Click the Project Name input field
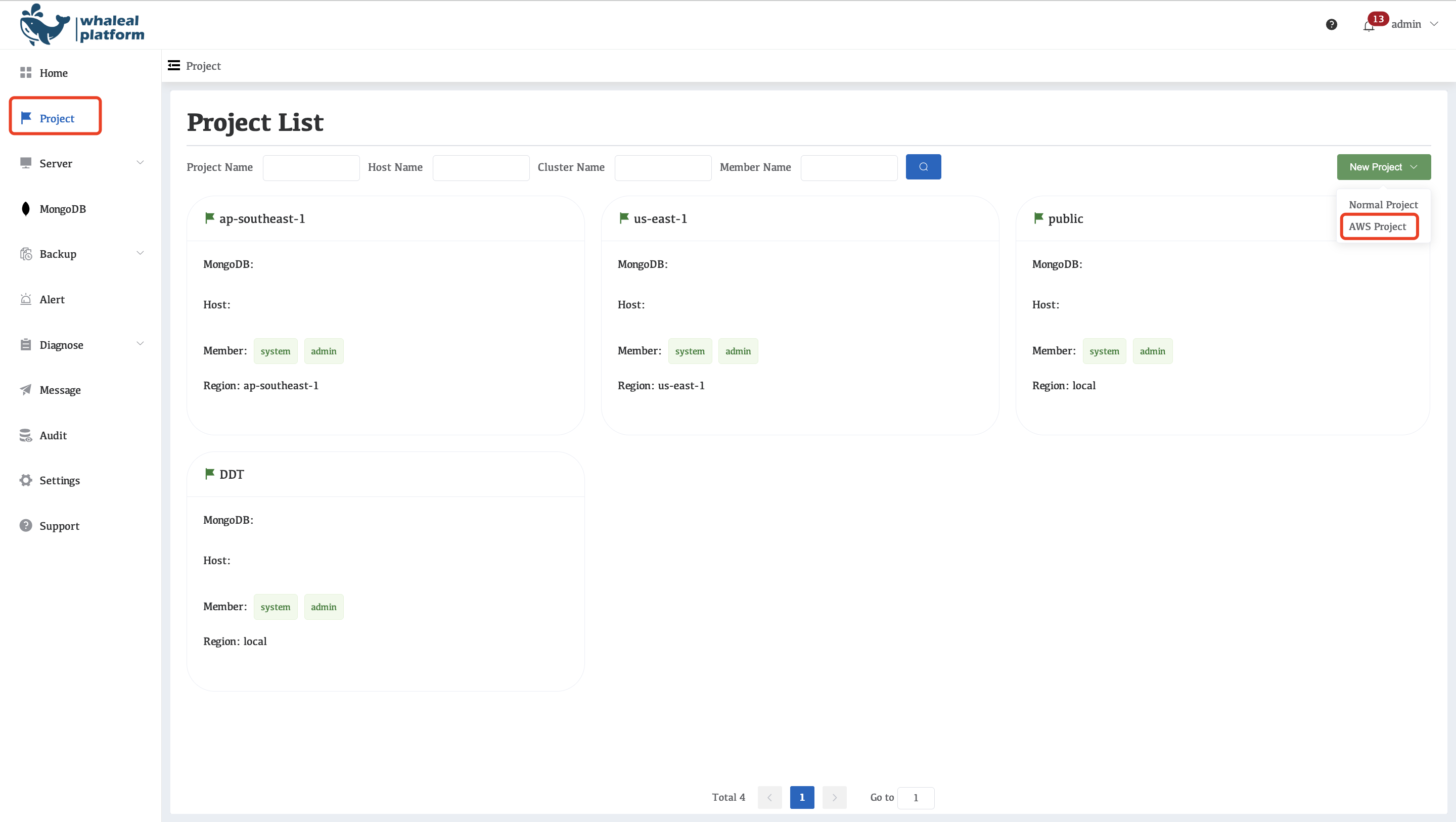The height and width of the screenshot is (822, 1456). click(311, 167)
